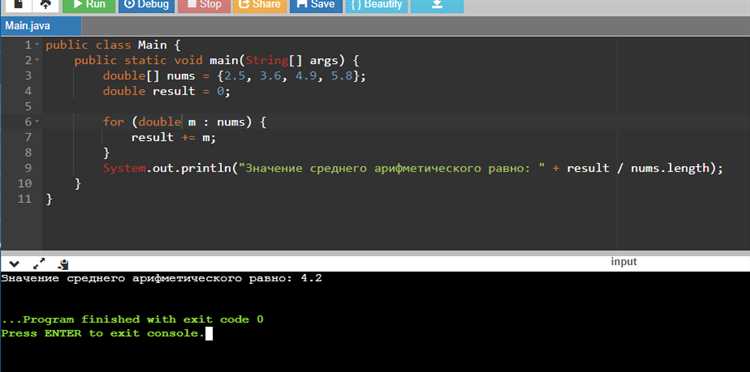Click line number 11 in the gutter

[24, 198]
